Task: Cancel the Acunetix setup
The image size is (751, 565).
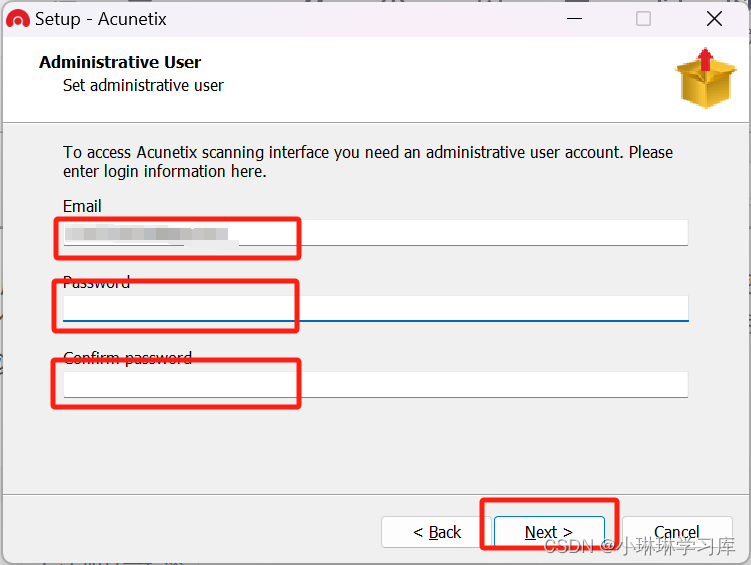Action: click(x=677, y=532)
